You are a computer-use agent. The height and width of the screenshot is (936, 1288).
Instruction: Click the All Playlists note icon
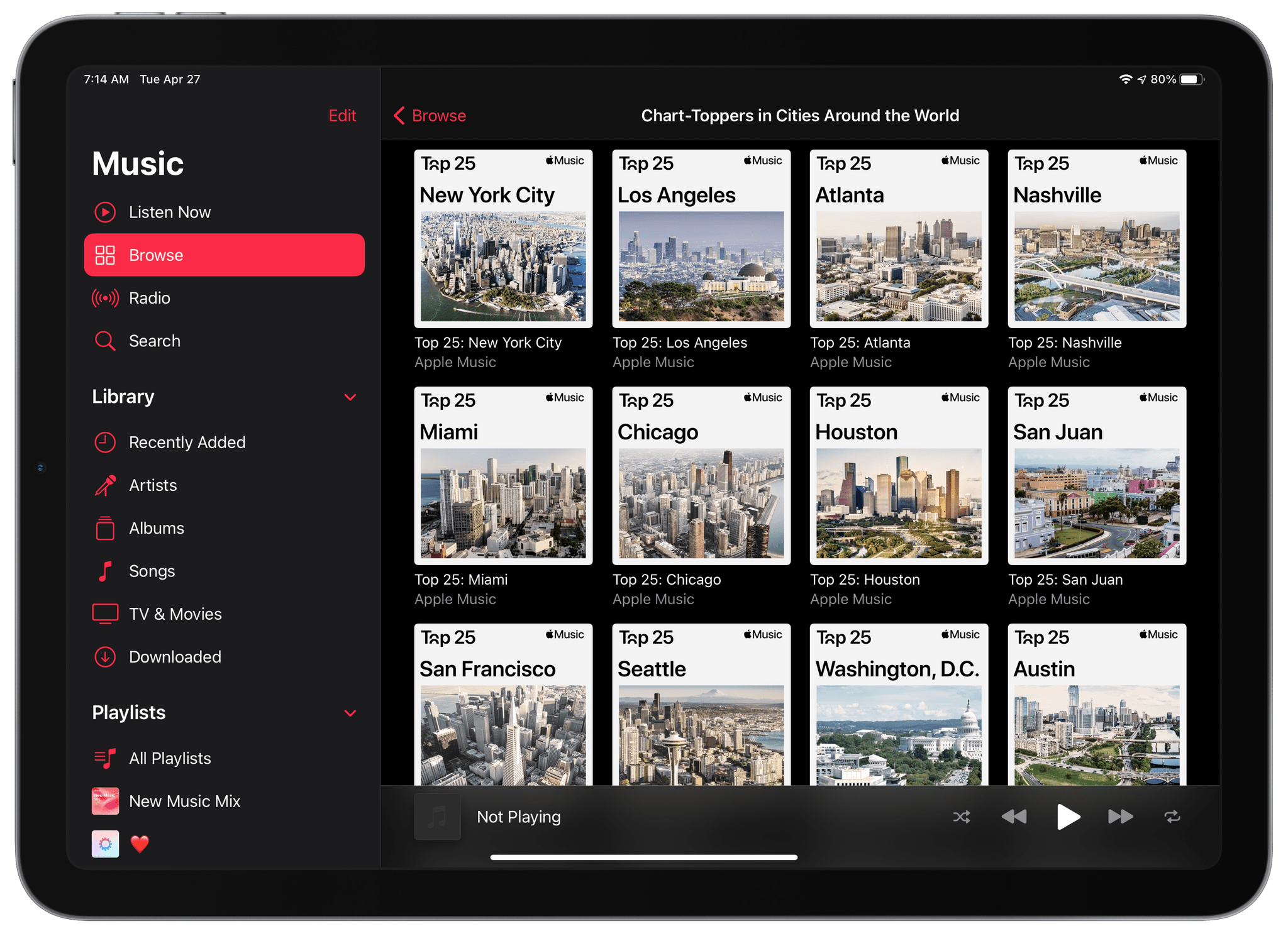click(x=105, y=759)
